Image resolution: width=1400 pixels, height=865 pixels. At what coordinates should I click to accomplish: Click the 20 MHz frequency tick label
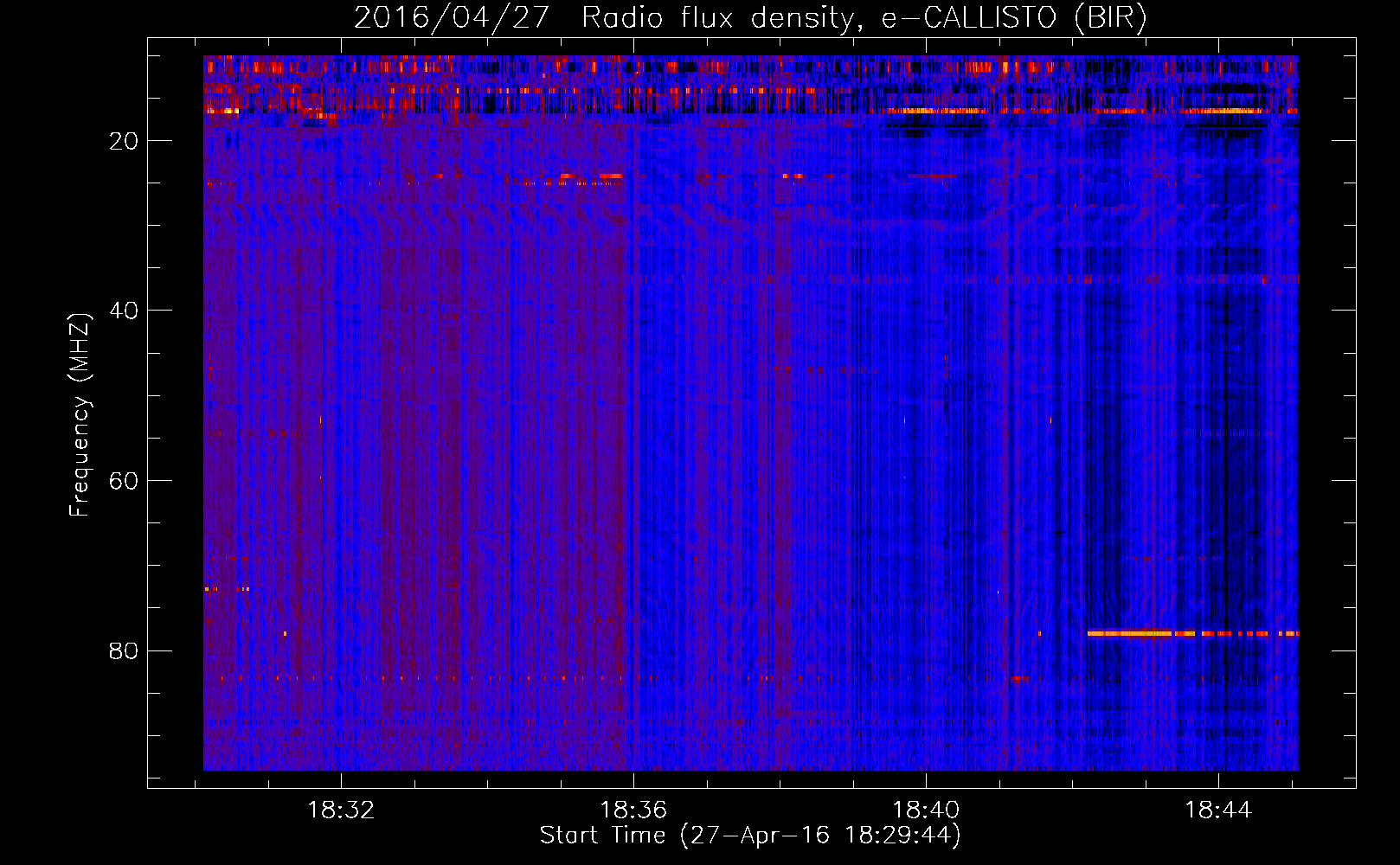coord(124,141)
